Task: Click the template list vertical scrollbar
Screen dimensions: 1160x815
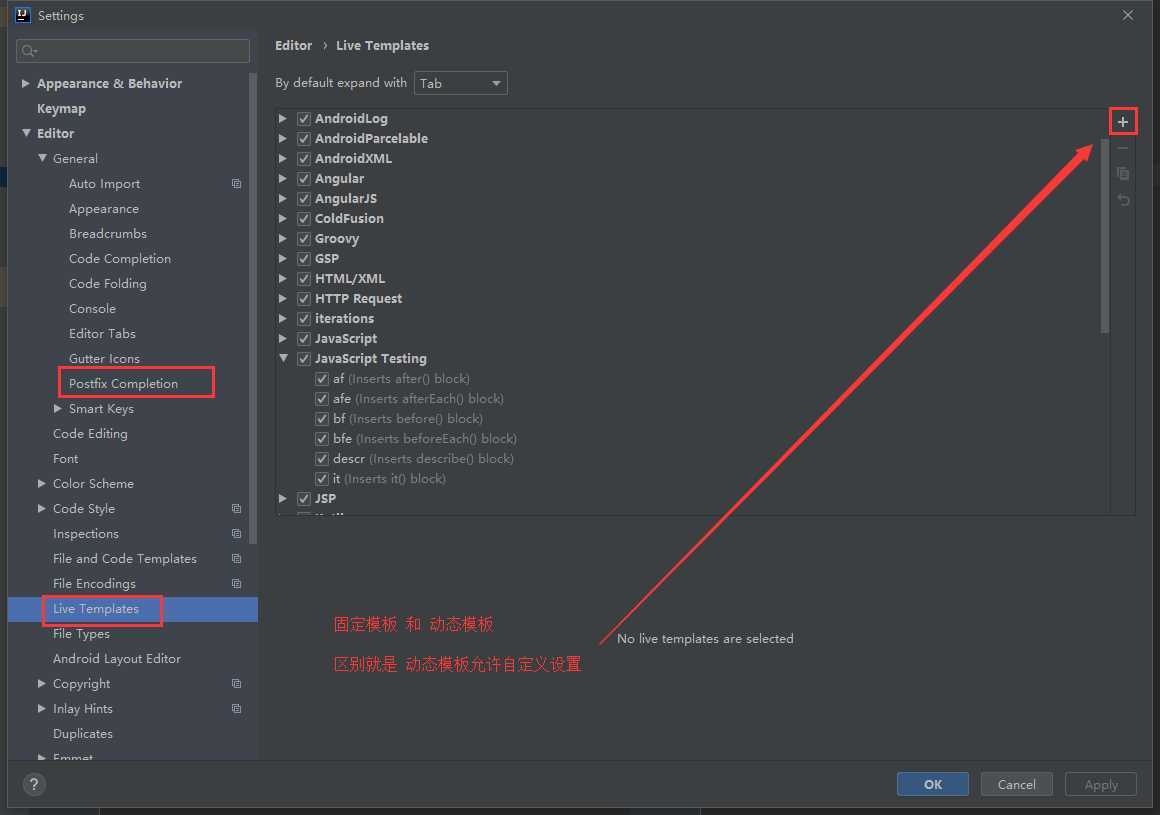Action: click(1105, 235)
